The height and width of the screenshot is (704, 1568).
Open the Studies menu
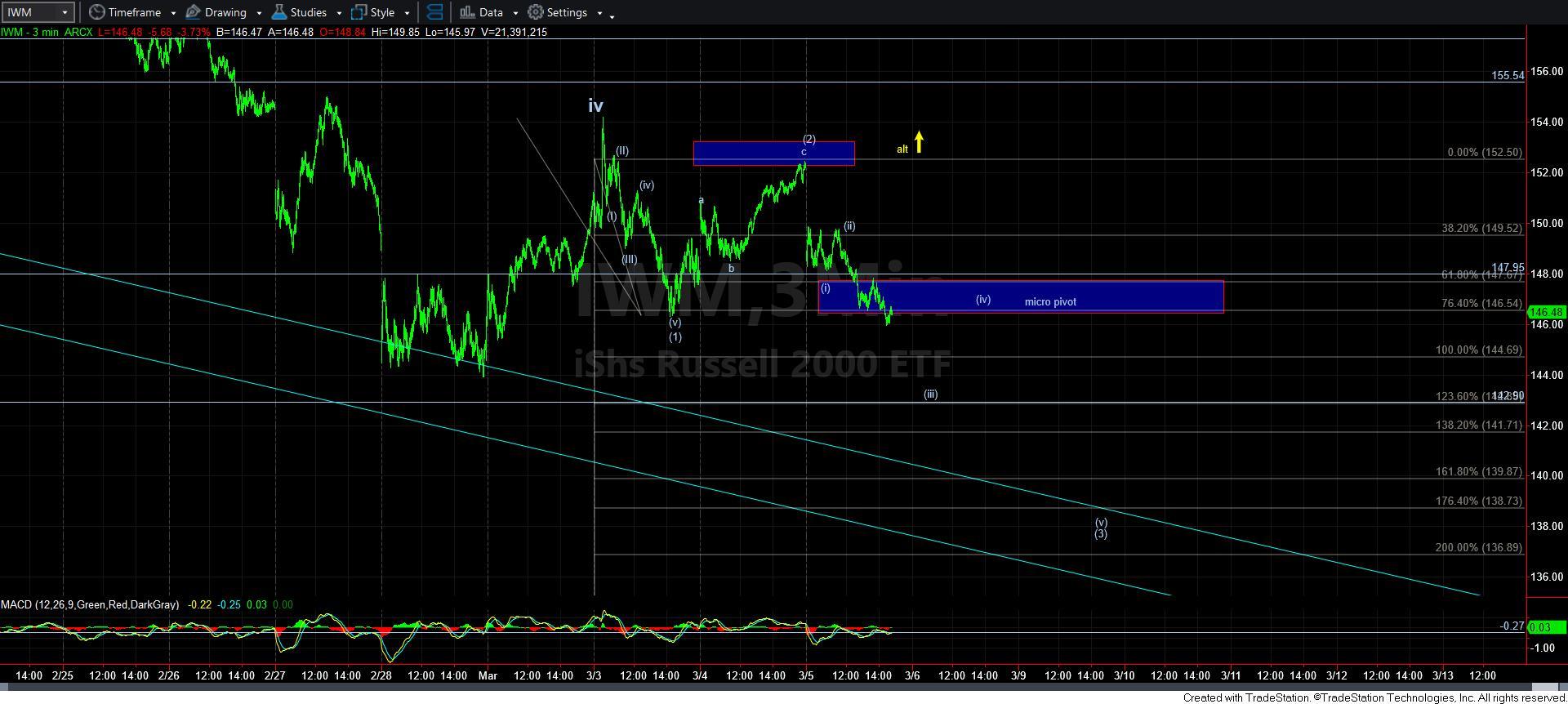click(x=307, y=12)
